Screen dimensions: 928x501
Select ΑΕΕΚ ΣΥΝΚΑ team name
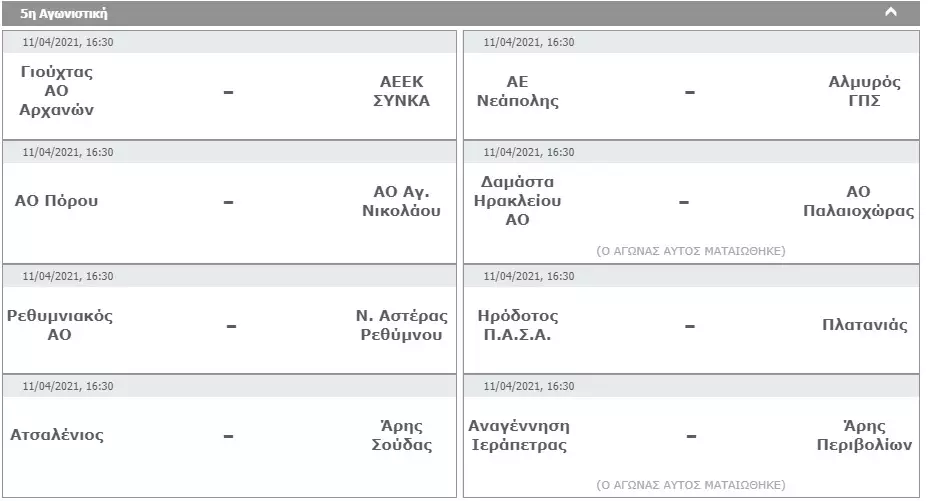(x=401, y=91)
